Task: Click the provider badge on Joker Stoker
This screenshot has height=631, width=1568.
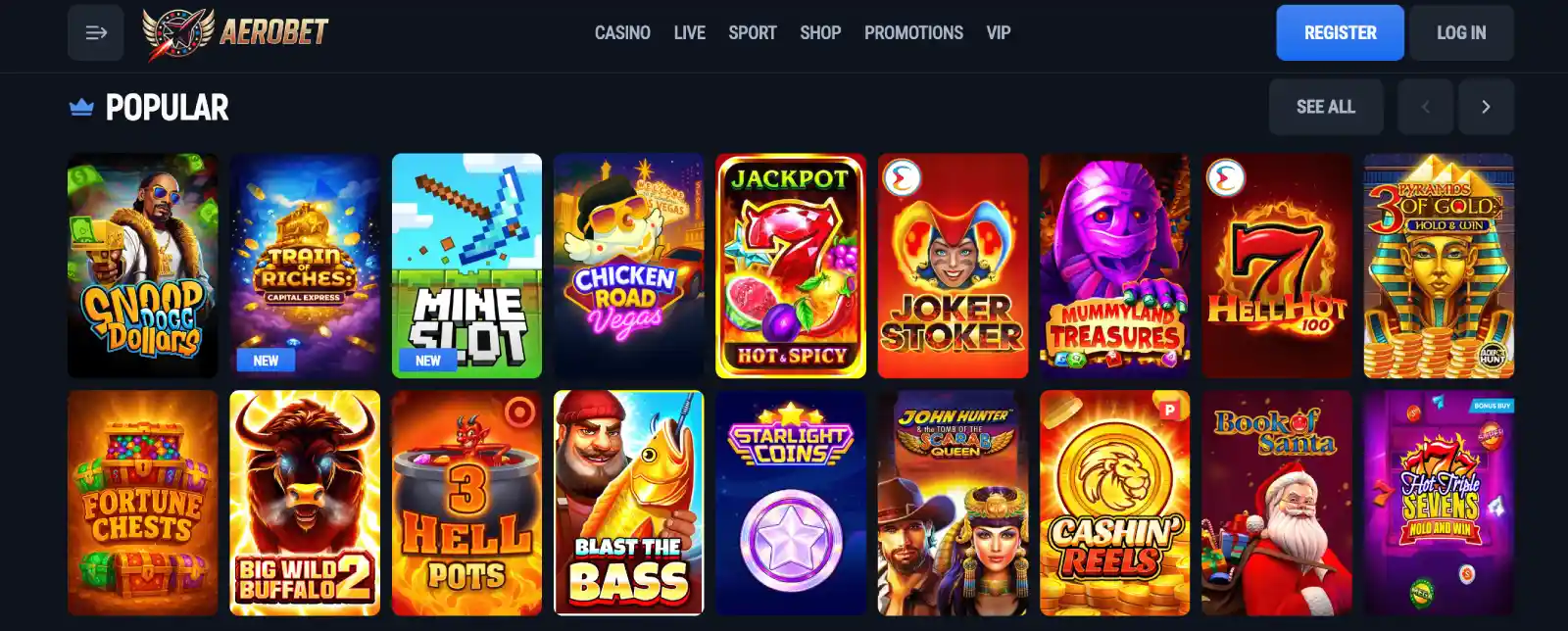Action: point(902,177)
